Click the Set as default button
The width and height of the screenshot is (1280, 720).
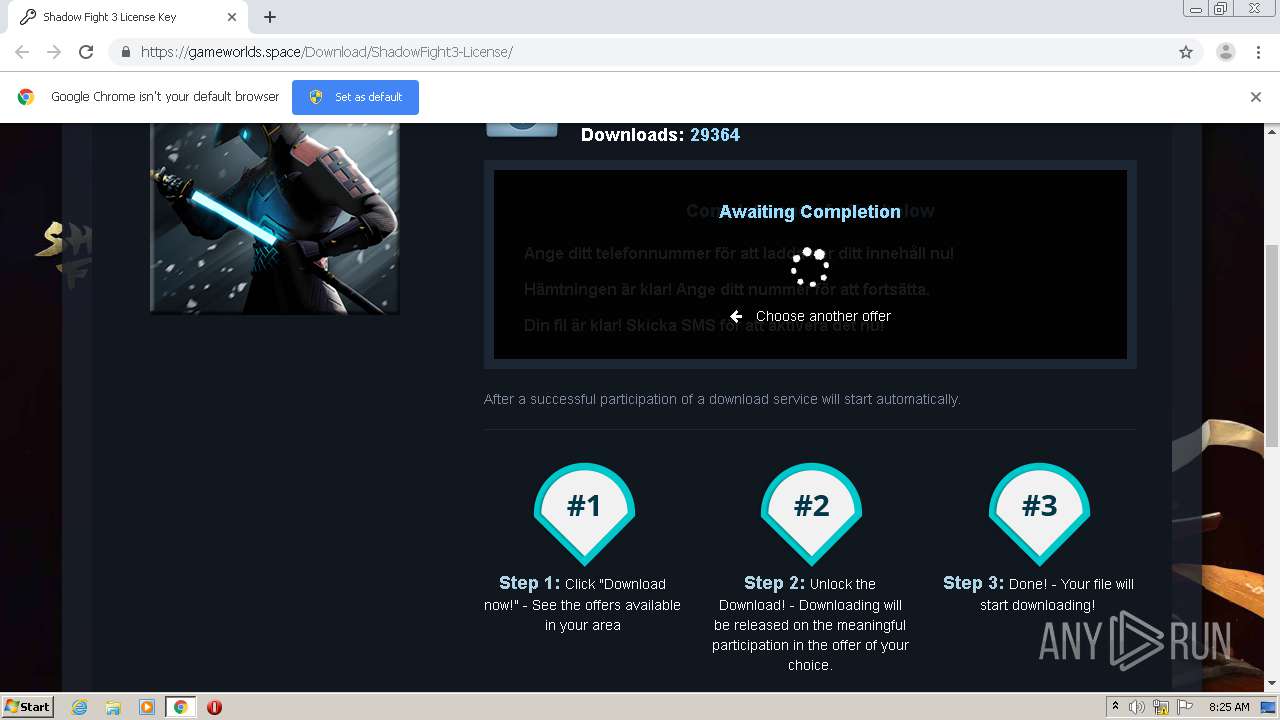pos(355,97)
